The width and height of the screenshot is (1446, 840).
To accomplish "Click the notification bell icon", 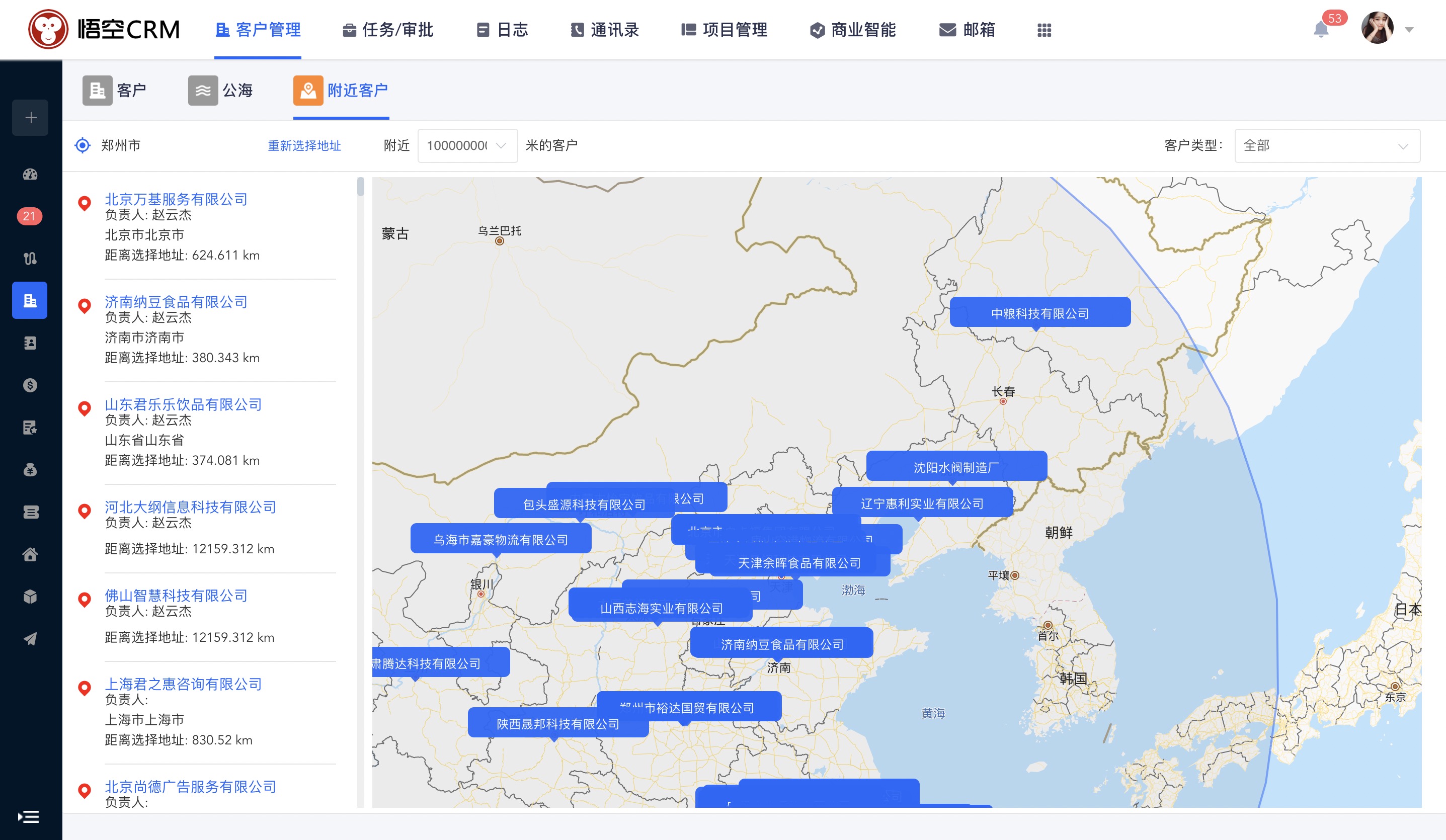I will (x=1320, y=30).
